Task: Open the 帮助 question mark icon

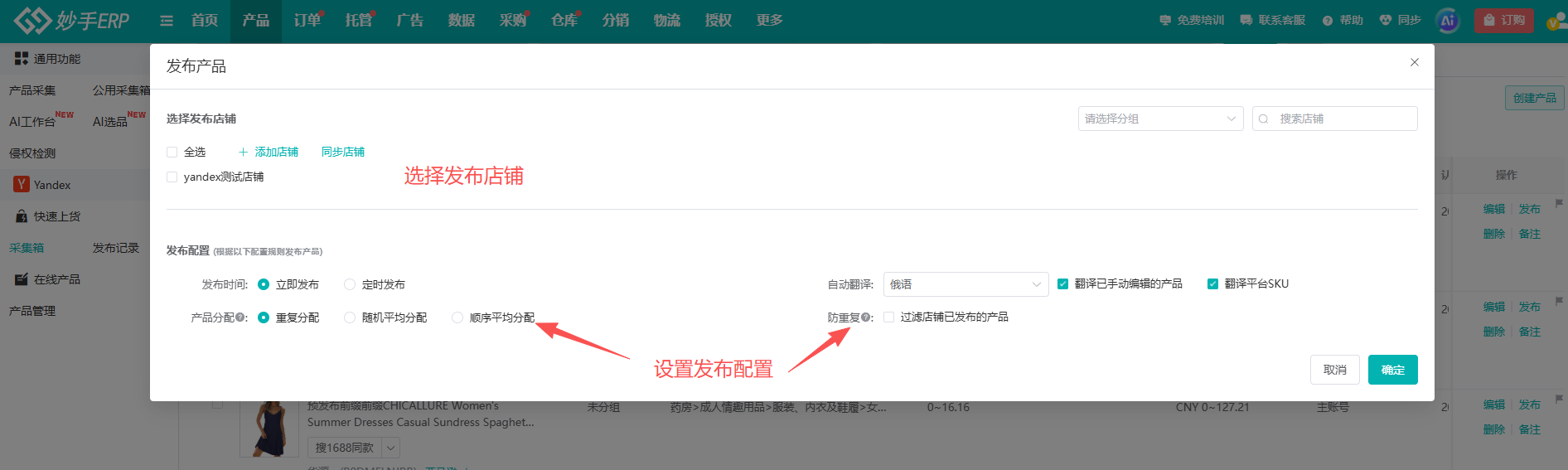Action: point(1328,20)
